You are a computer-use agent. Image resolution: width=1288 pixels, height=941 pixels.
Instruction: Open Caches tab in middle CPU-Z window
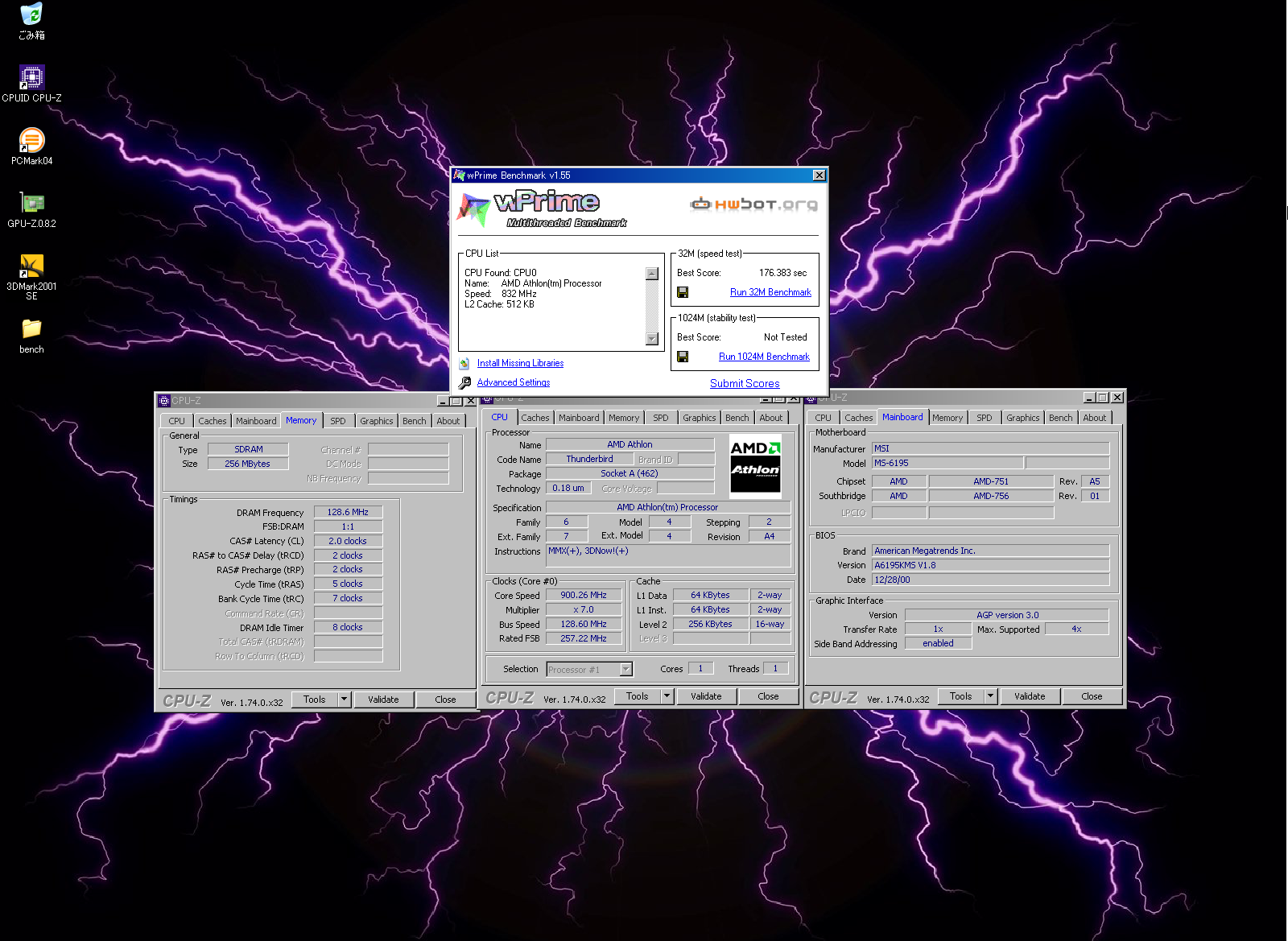click(535, 418)
